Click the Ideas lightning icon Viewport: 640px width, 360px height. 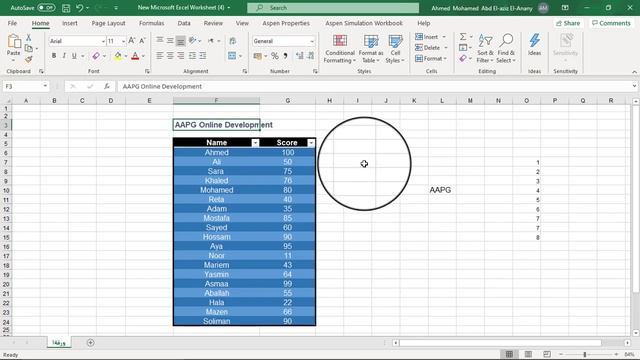[x=534, y=41]
